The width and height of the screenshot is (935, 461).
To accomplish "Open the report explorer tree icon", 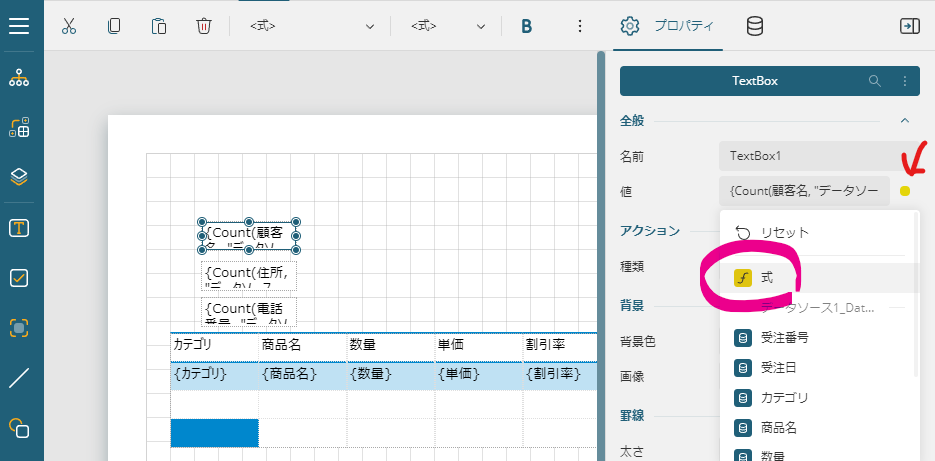I will pyautogui.click(x=19, y=77).
